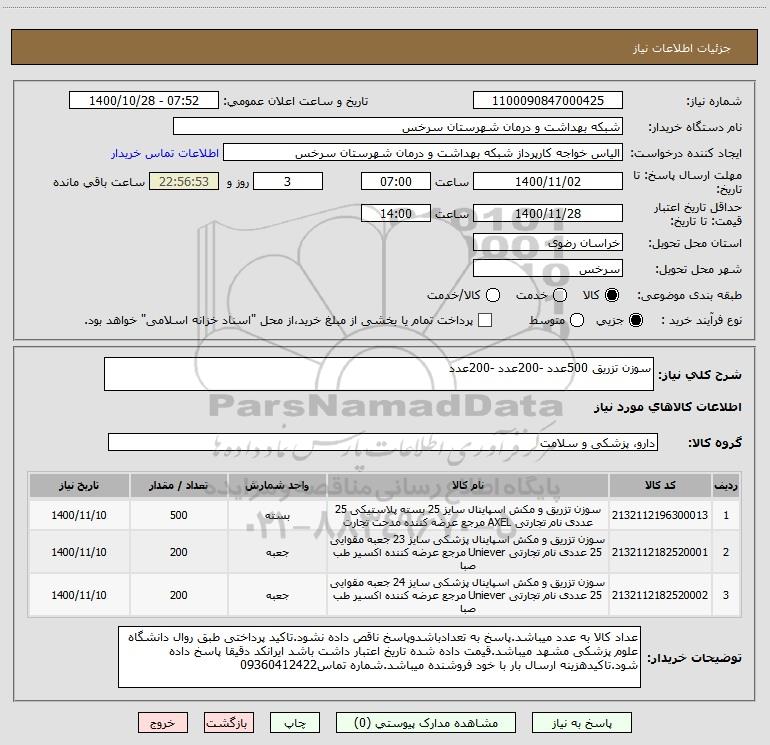Viewport: 770px width, 745px height.
Task: Click the price validity time 14:00
Action: click(396, 213)
